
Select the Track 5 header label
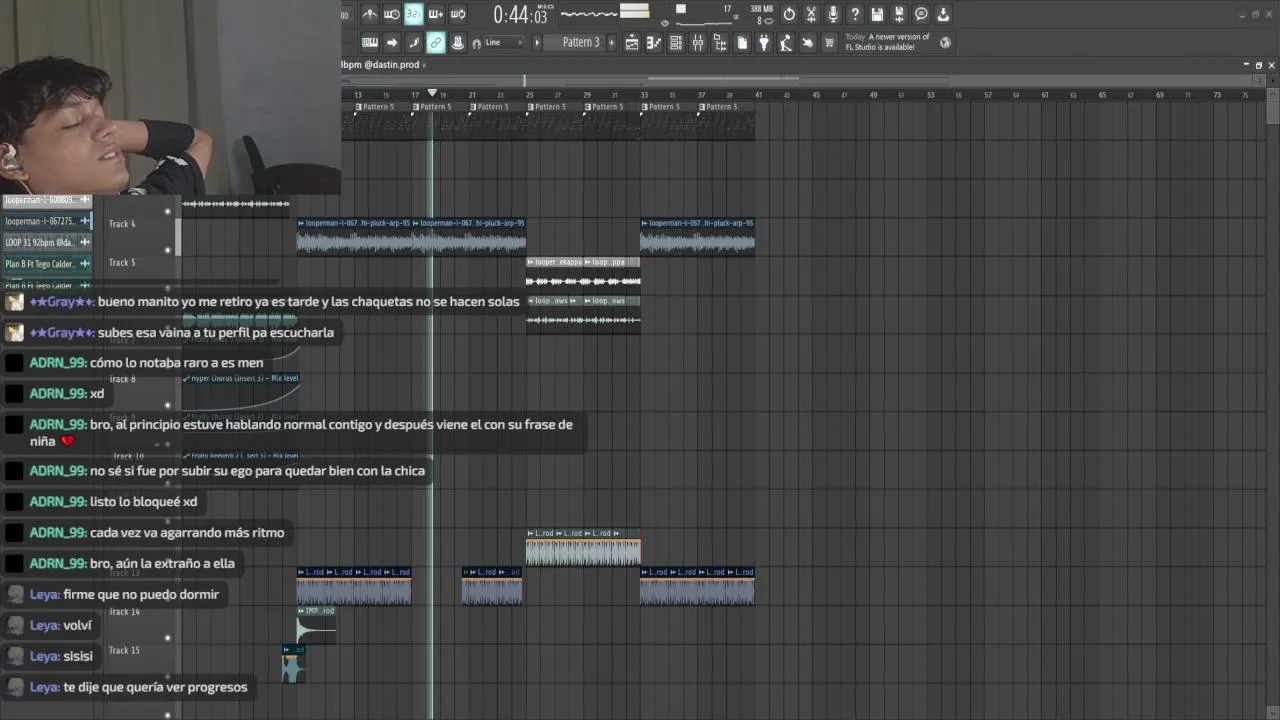tap(122, 263)
